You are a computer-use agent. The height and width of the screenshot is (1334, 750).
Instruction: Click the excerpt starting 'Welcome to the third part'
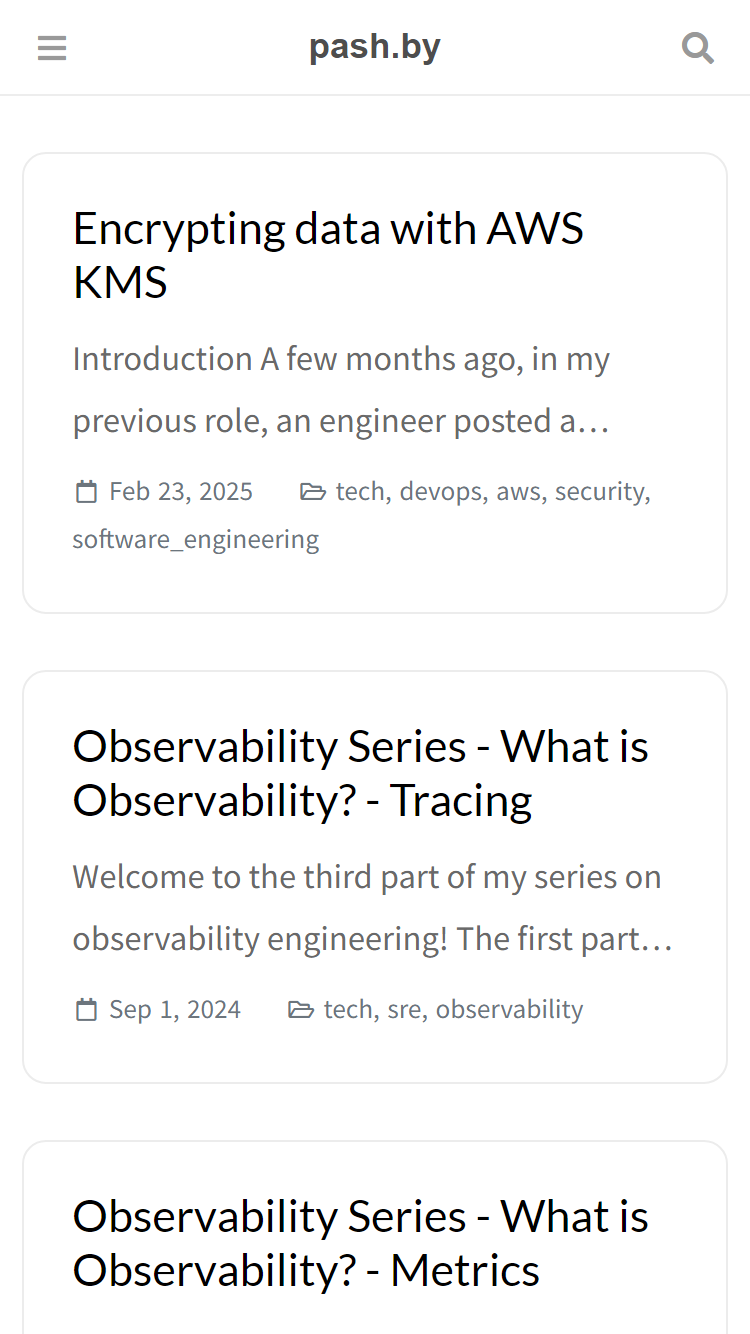[x=372, y=908]
